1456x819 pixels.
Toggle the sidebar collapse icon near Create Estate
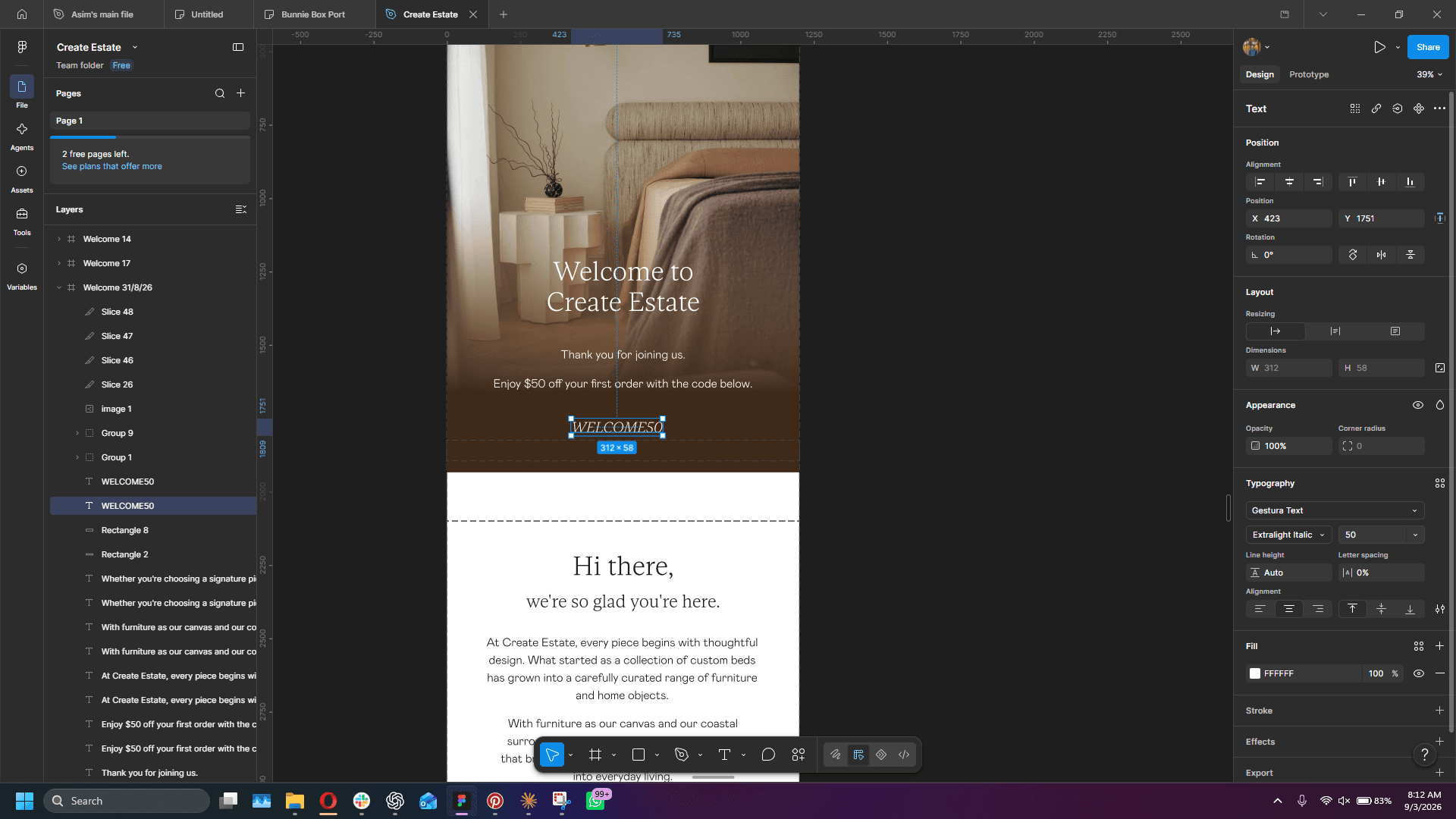coord(238,47)
